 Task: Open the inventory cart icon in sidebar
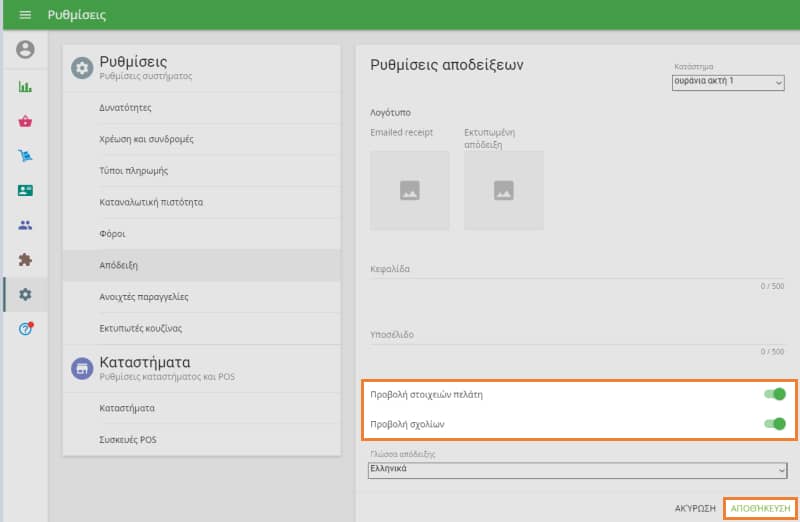click(x=25, y=156)
